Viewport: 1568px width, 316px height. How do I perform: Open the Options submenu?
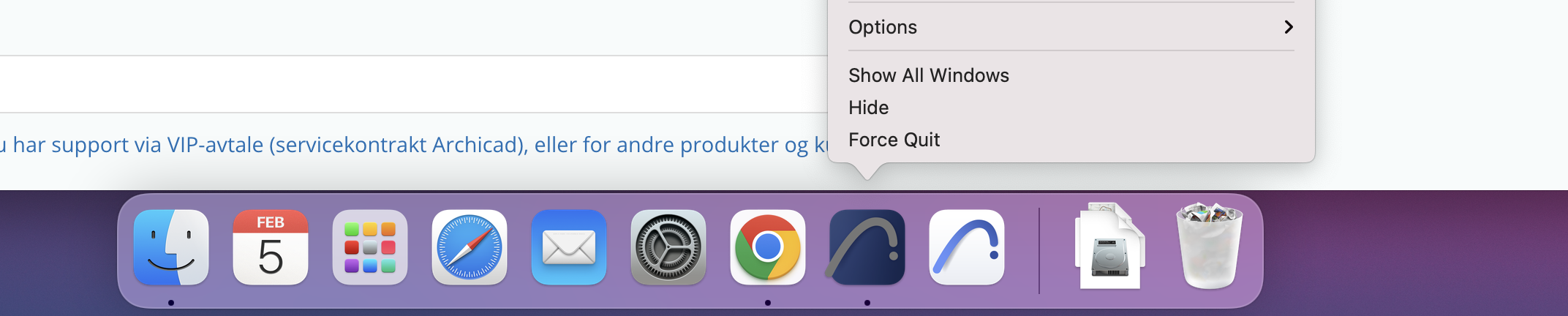[883, 27]
